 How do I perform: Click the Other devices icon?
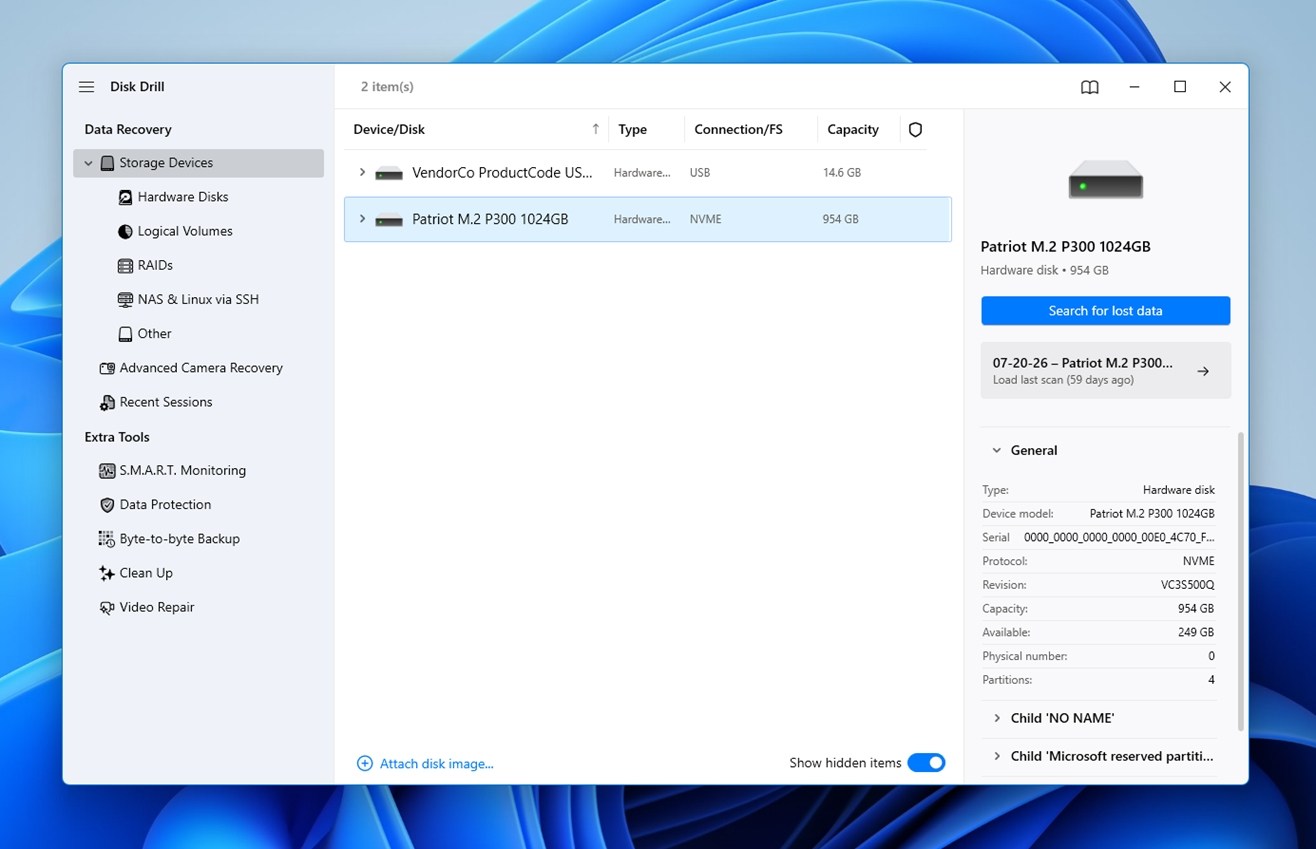[125, 334]
